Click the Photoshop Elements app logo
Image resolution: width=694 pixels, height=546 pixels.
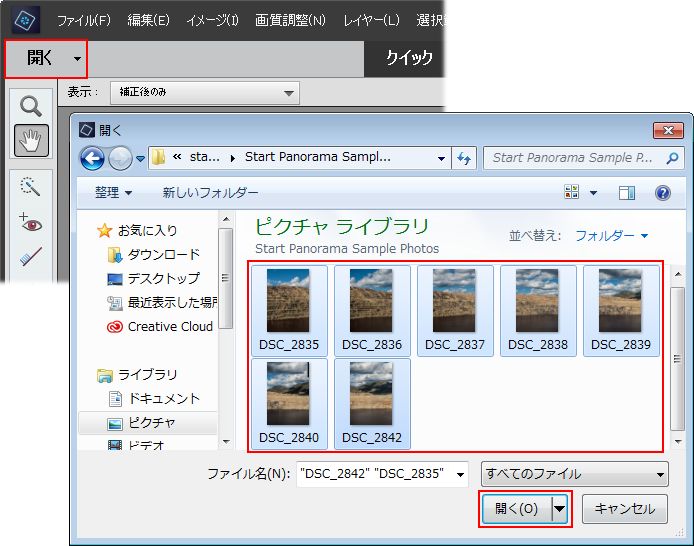25,20
